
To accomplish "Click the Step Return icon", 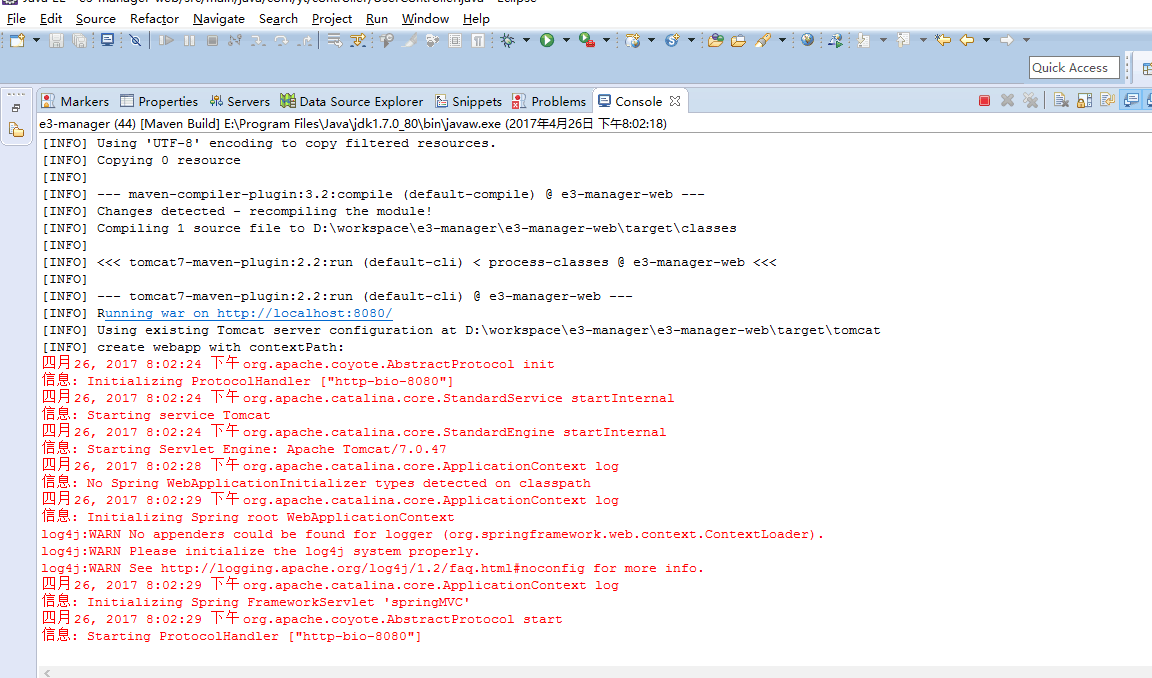I will [x=304, y=40].
